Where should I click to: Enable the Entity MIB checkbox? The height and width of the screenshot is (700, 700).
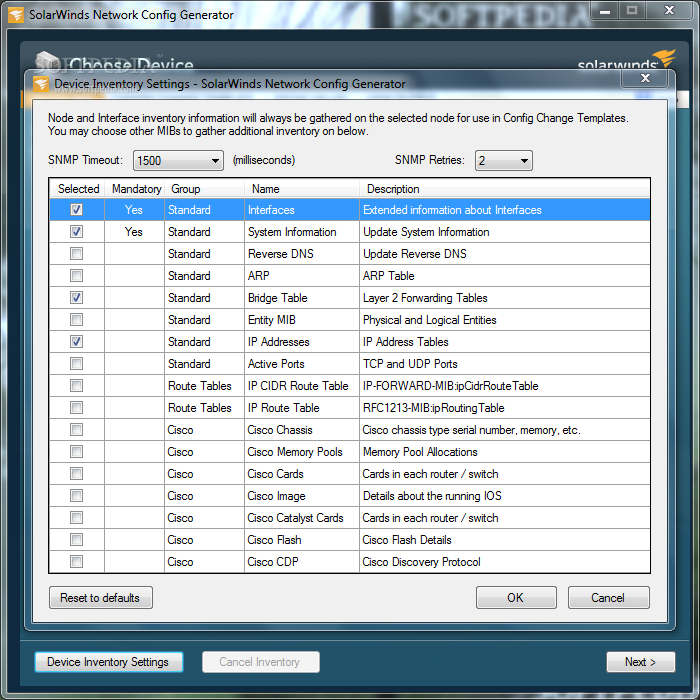(x=76, y=320)
